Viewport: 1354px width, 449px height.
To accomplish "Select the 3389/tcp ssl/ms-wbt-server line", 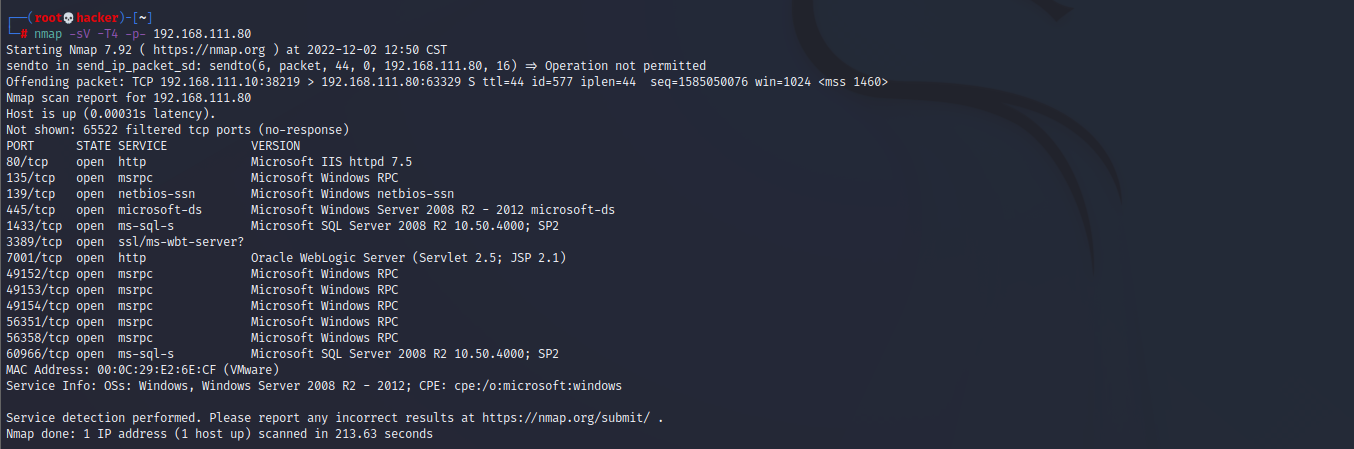I will click(x=125, y=241).
